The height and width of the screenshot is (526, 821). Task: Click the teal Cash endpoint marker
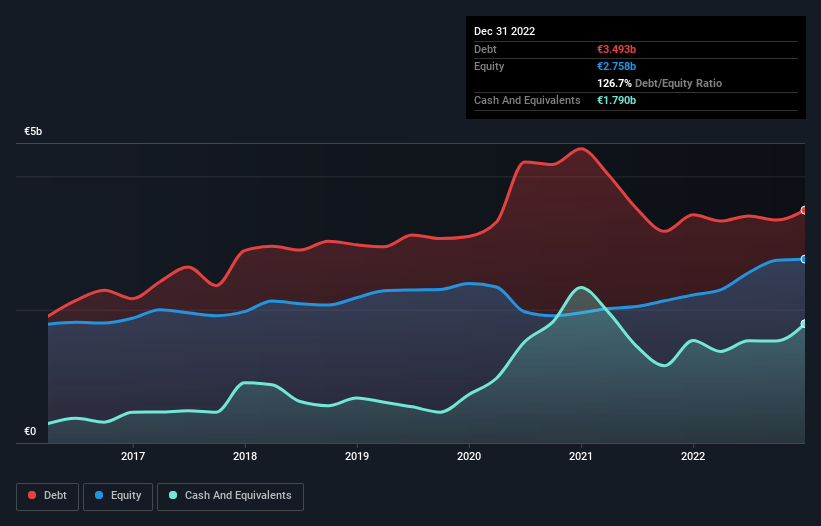[804, 324]
